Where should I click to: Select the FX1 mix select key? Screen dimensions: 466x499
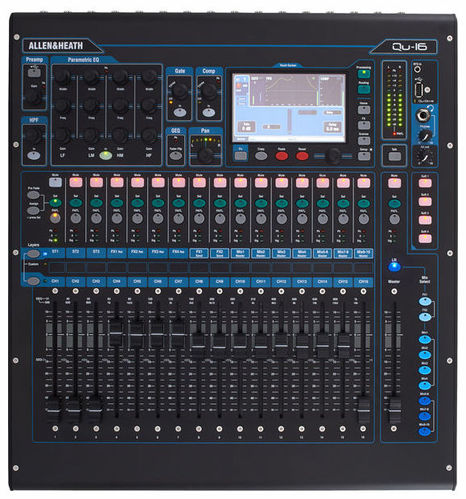[425, 302]
